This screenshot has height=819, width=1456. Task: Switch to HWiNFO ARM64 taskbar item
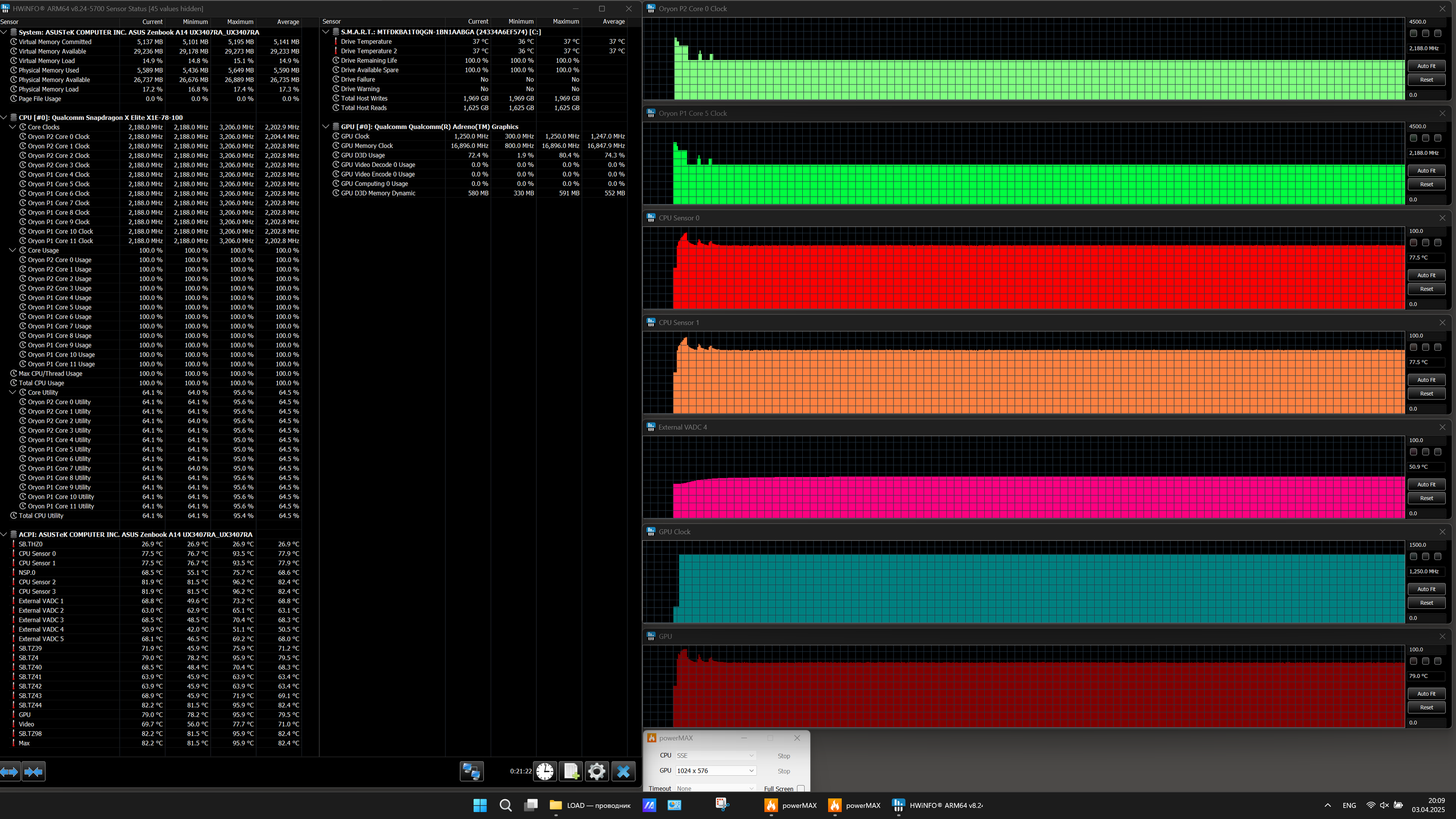point(938,805)
